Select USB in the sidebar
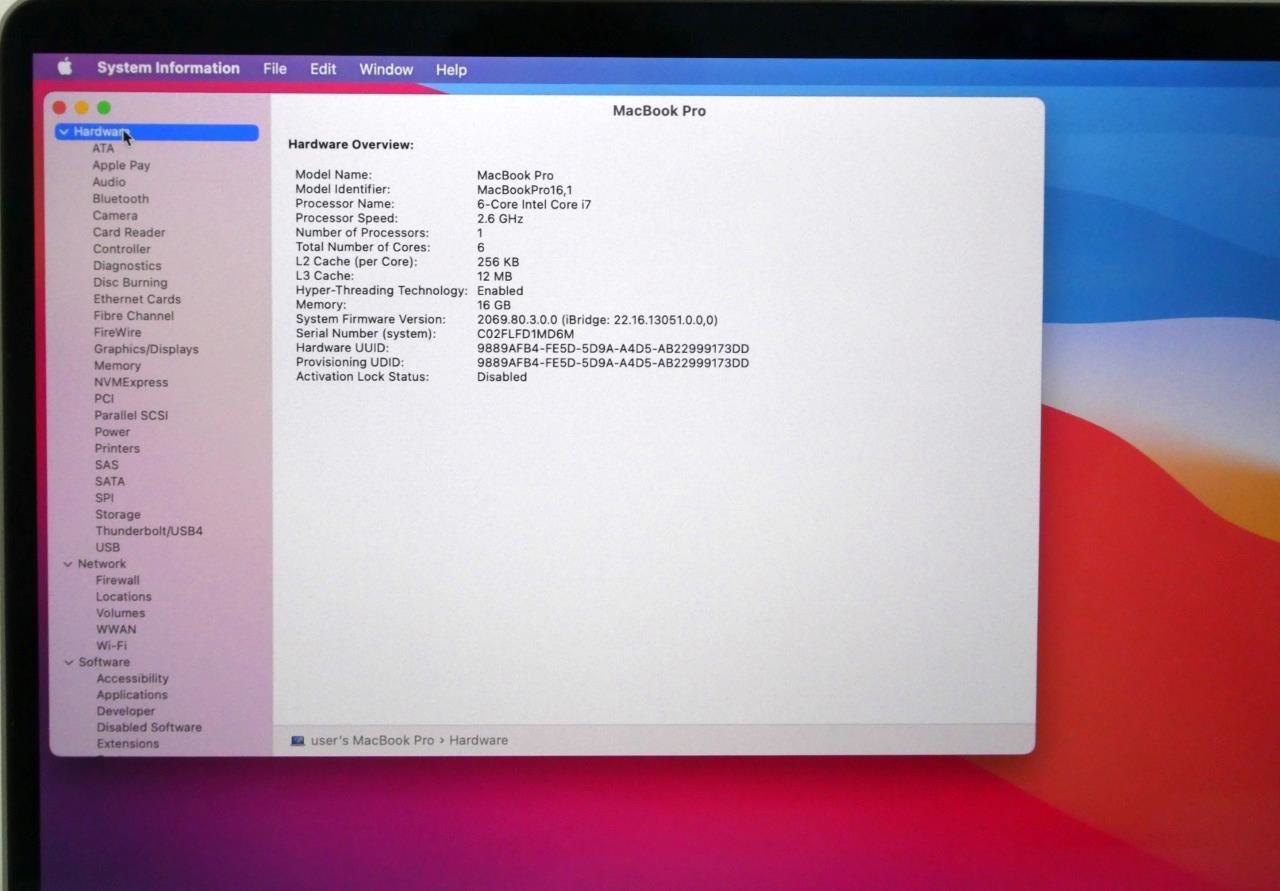The image size is (1280, 891). click(x=108, y=547)
